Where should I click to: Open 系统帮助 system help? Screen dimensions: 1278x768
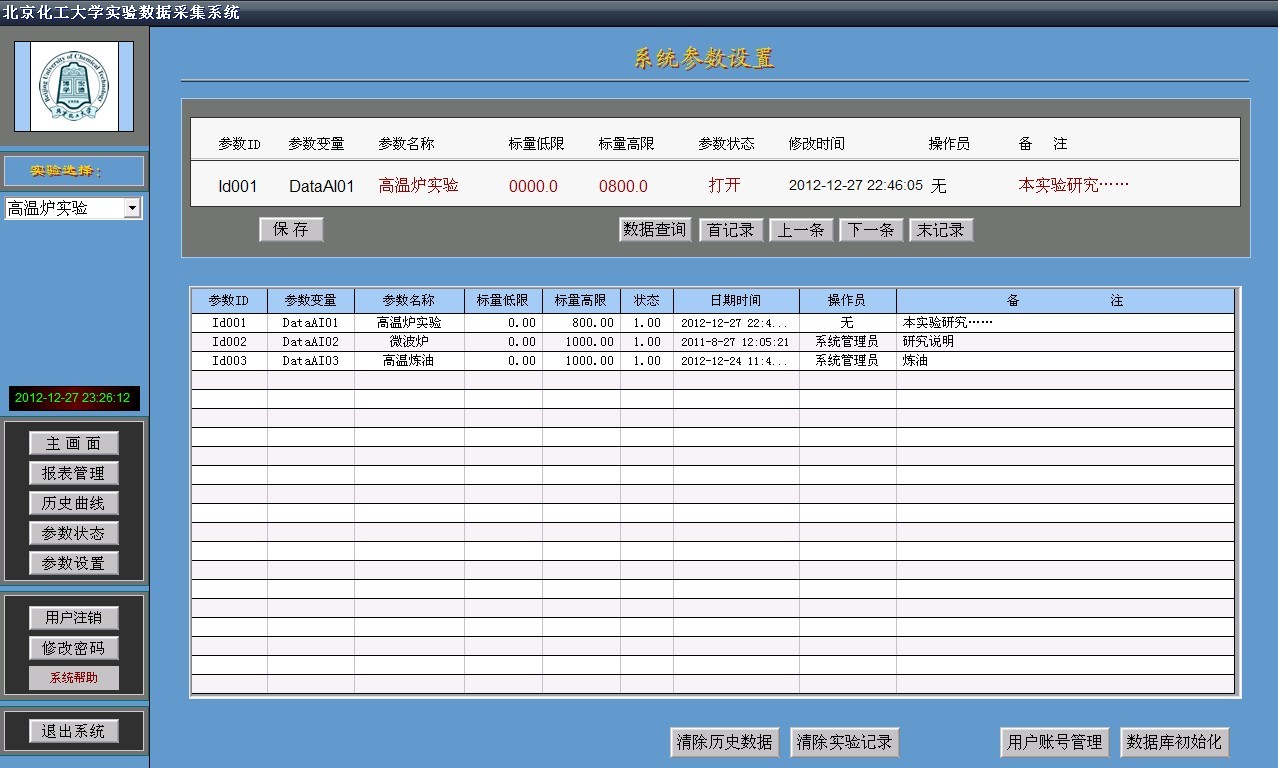point(73,678)
